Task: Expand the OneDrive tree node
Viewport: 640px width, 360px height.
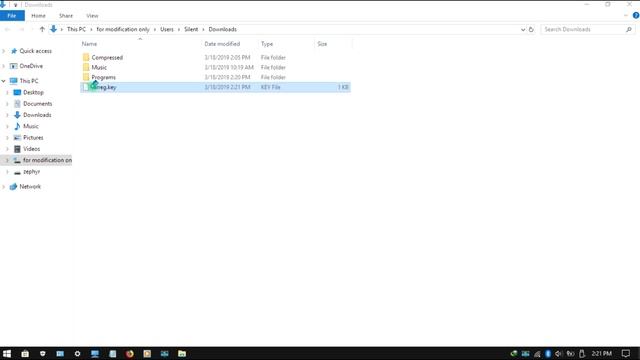Action: coord(4,66)
